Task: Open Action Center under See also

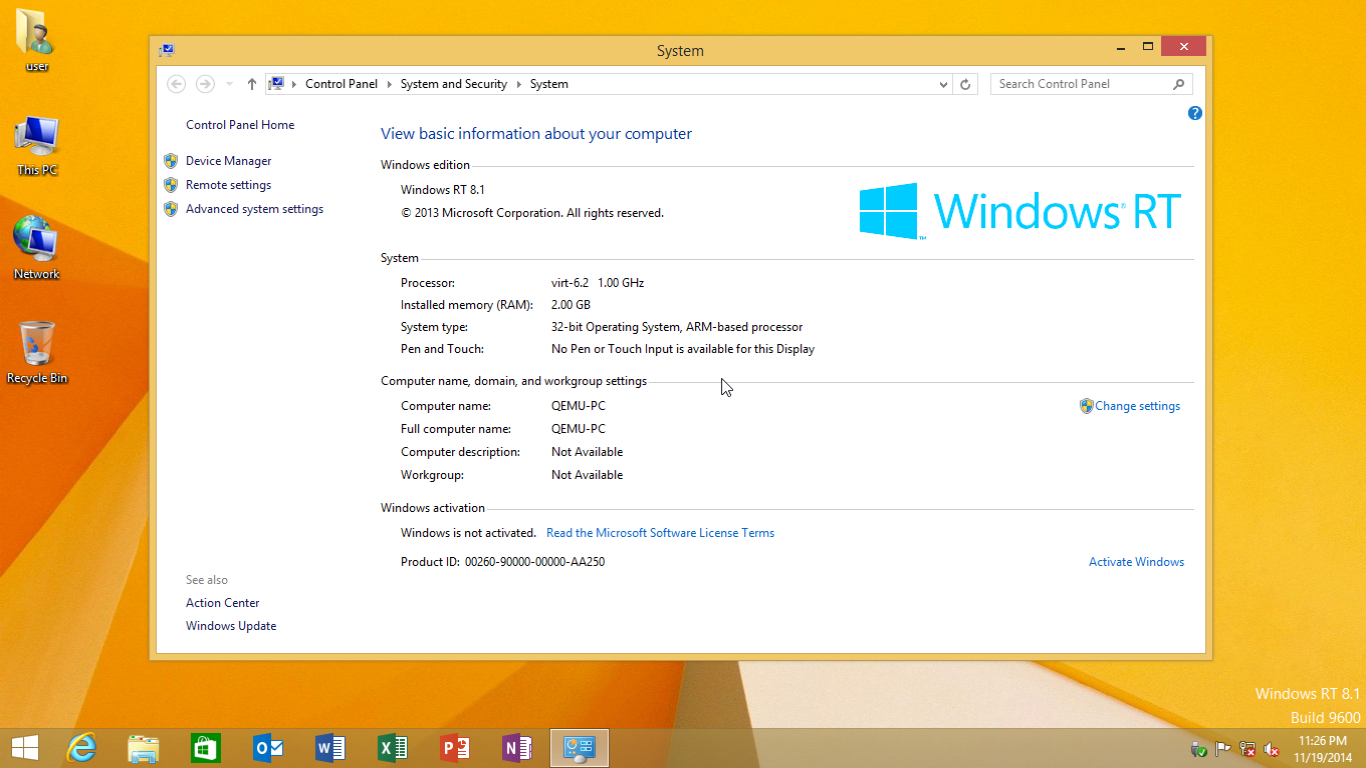Action: coord(223,603)
